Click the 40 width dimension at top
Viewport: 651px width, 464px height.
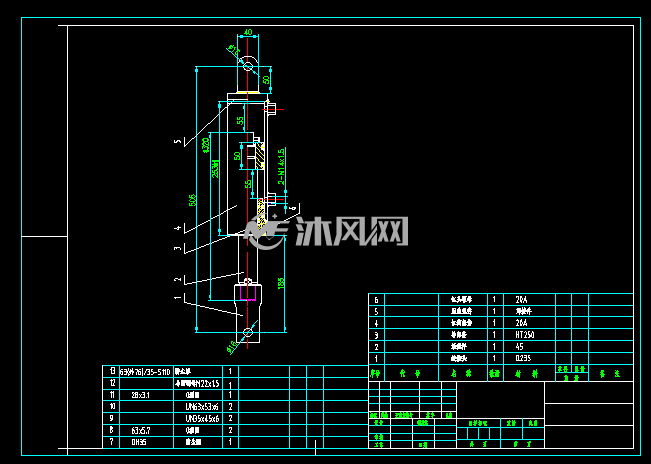click(x=248, y=32)
